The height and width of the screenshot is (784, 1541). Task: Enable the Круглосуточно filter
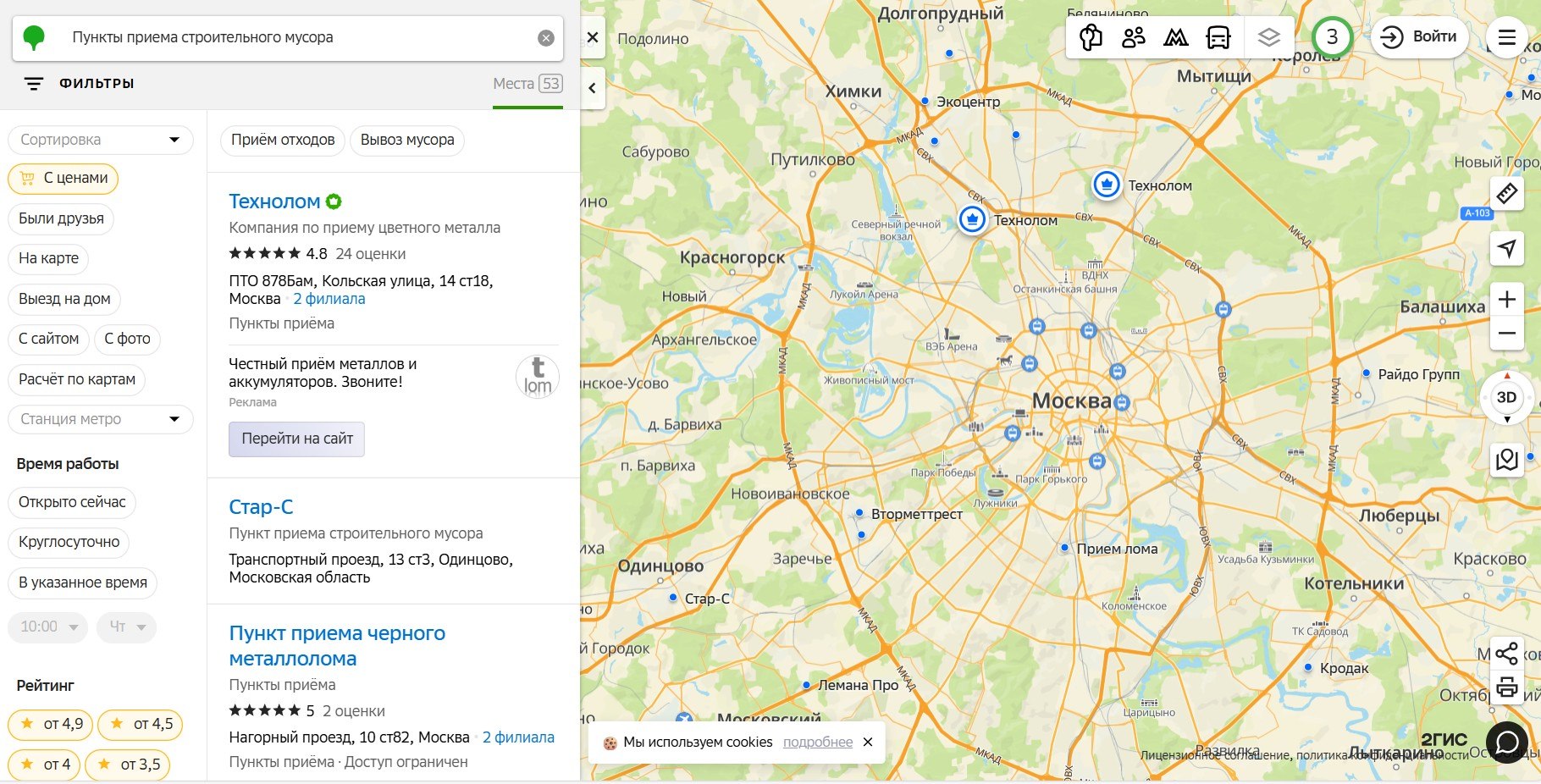(x=69, y=542)
